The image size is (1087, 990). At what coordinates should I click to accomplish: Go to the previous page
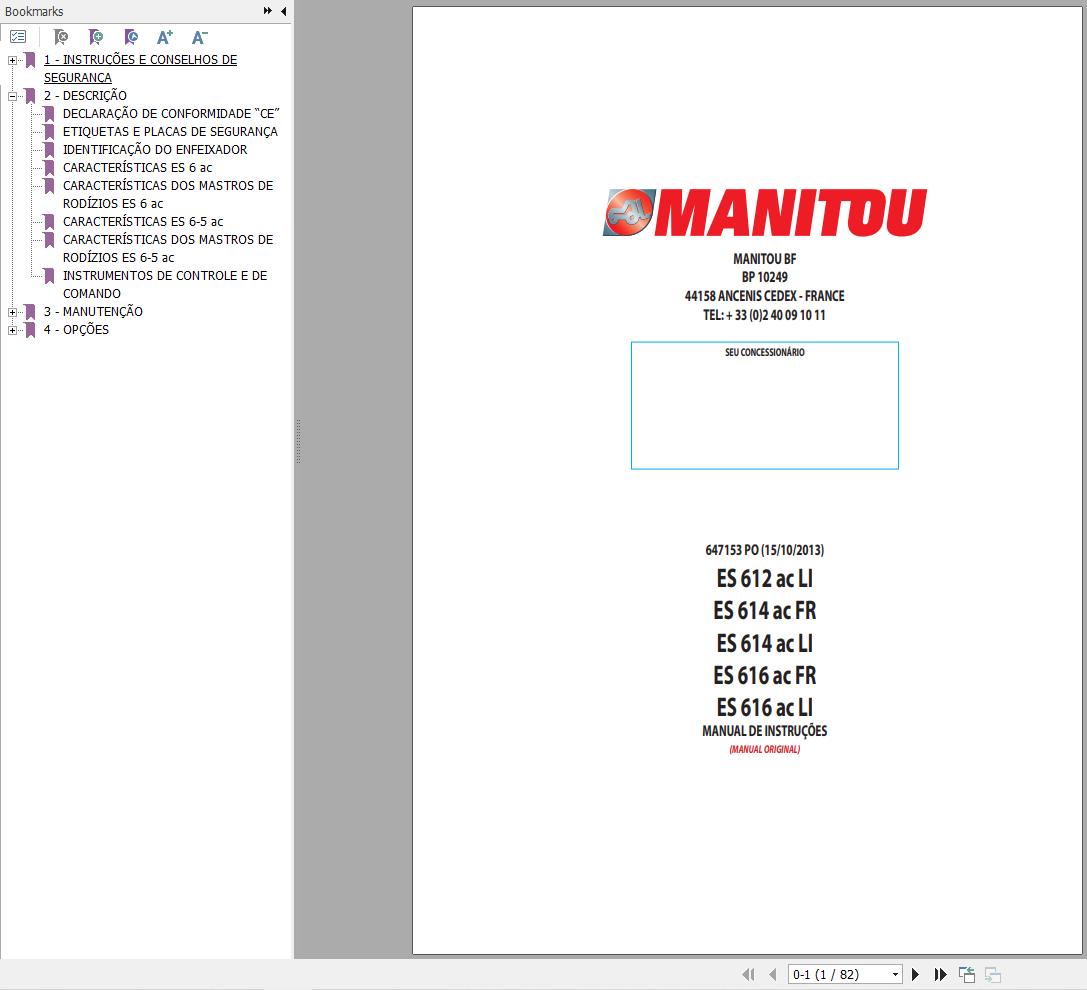pos(772,974)
